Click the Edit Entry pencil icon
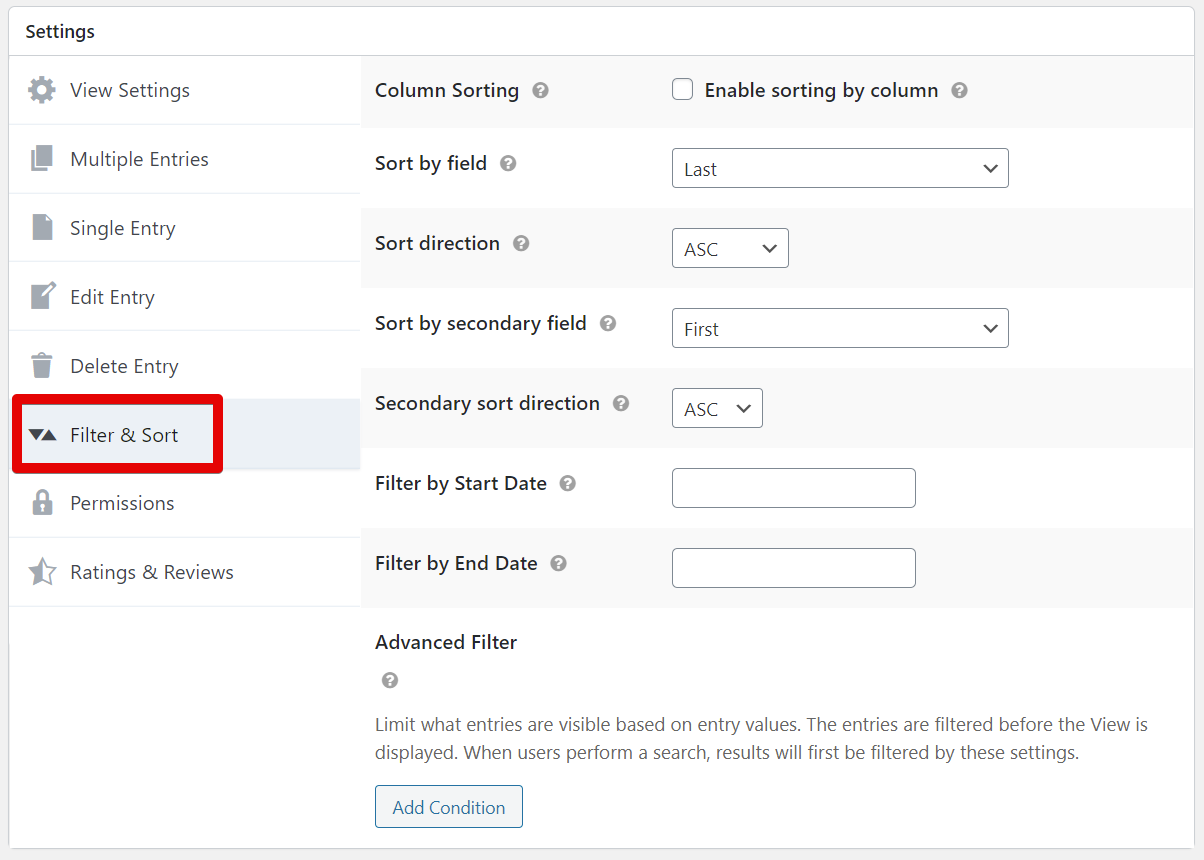 (x=43, y=297)
